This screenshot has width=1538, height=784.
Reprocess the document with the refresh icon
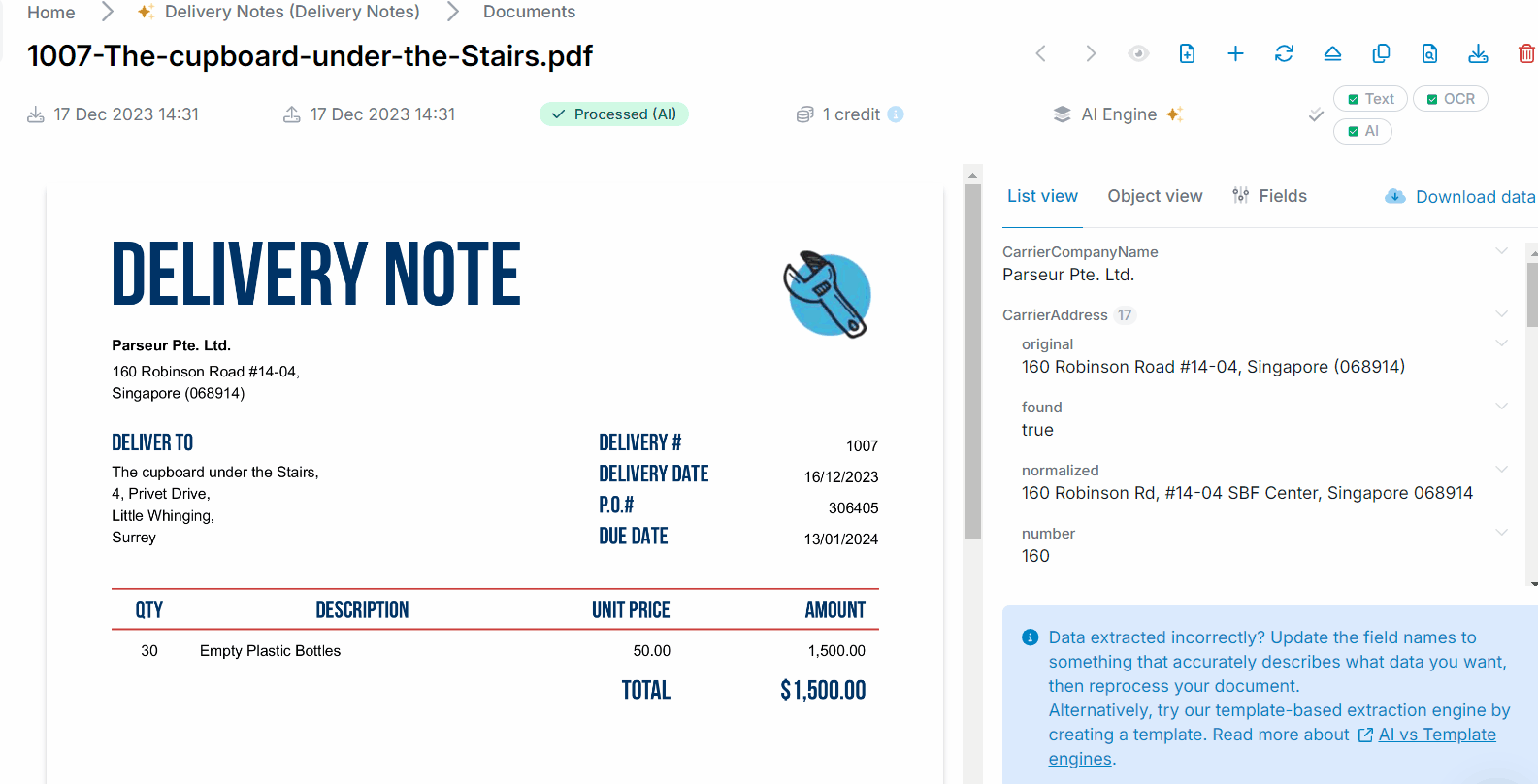coord(1284,53)
